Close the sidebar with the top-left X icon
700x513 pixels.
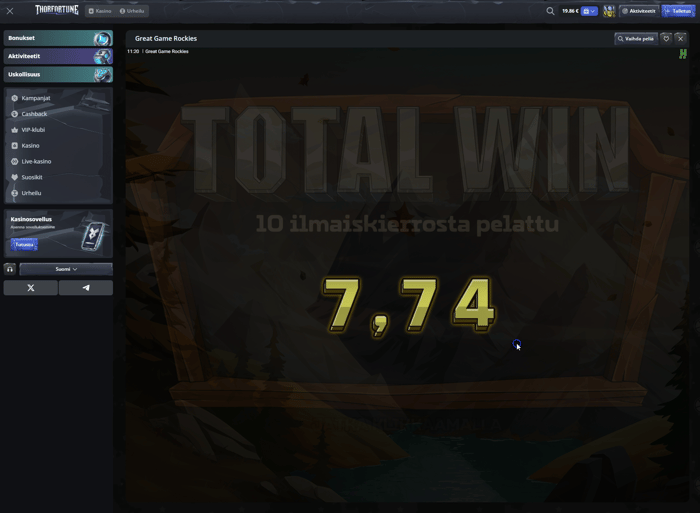(x=10, y=11)
